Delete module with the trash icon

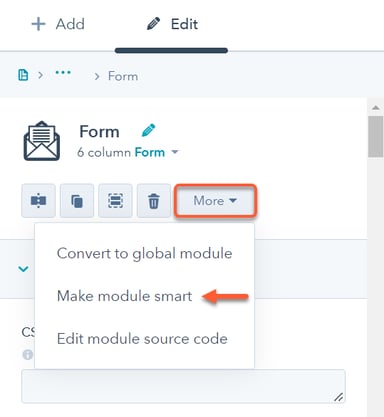click(x=154, y=201)
